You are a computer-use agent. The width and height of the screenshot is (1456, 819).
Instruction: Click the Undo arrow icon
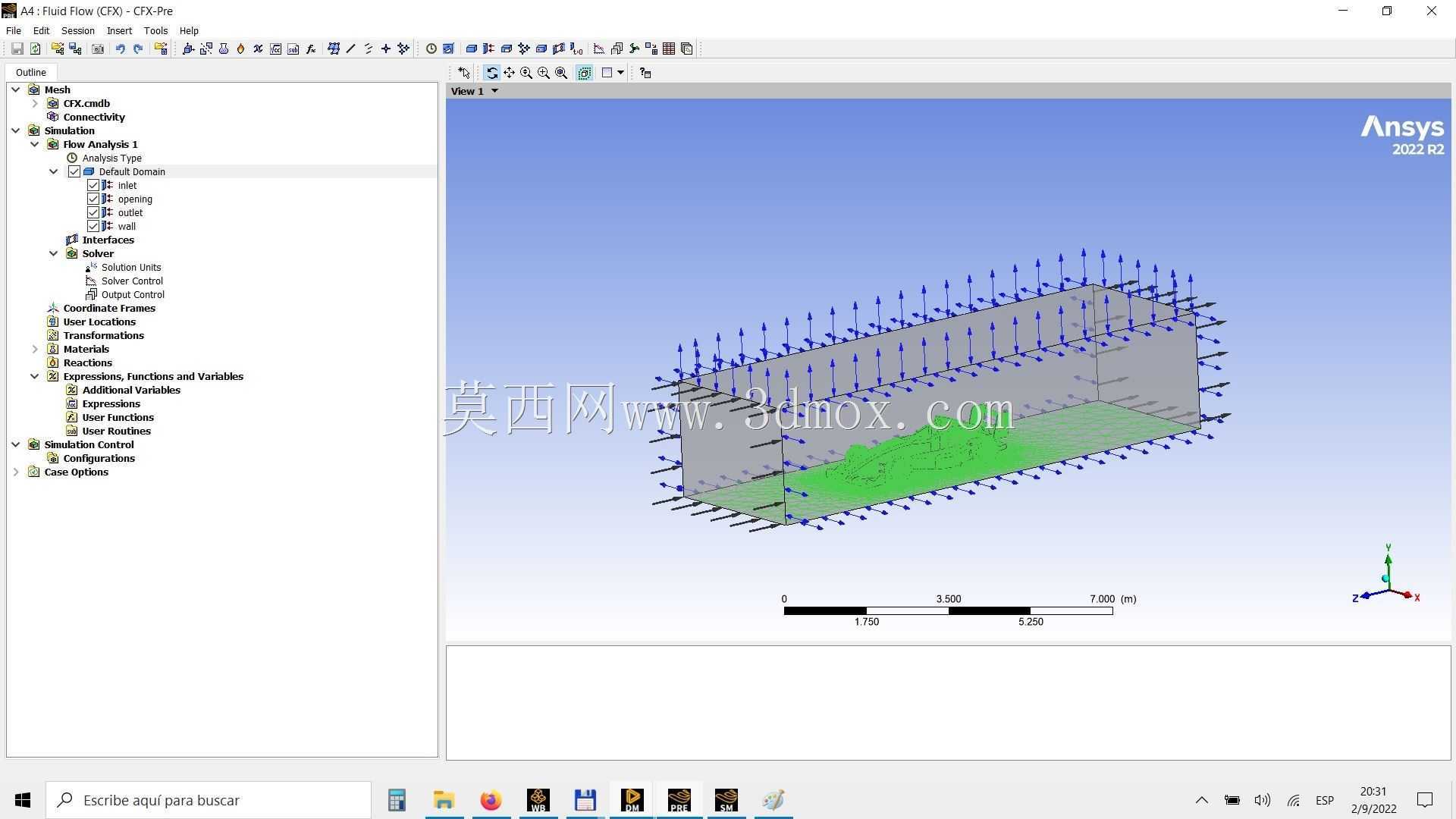(x=120, y=49)
